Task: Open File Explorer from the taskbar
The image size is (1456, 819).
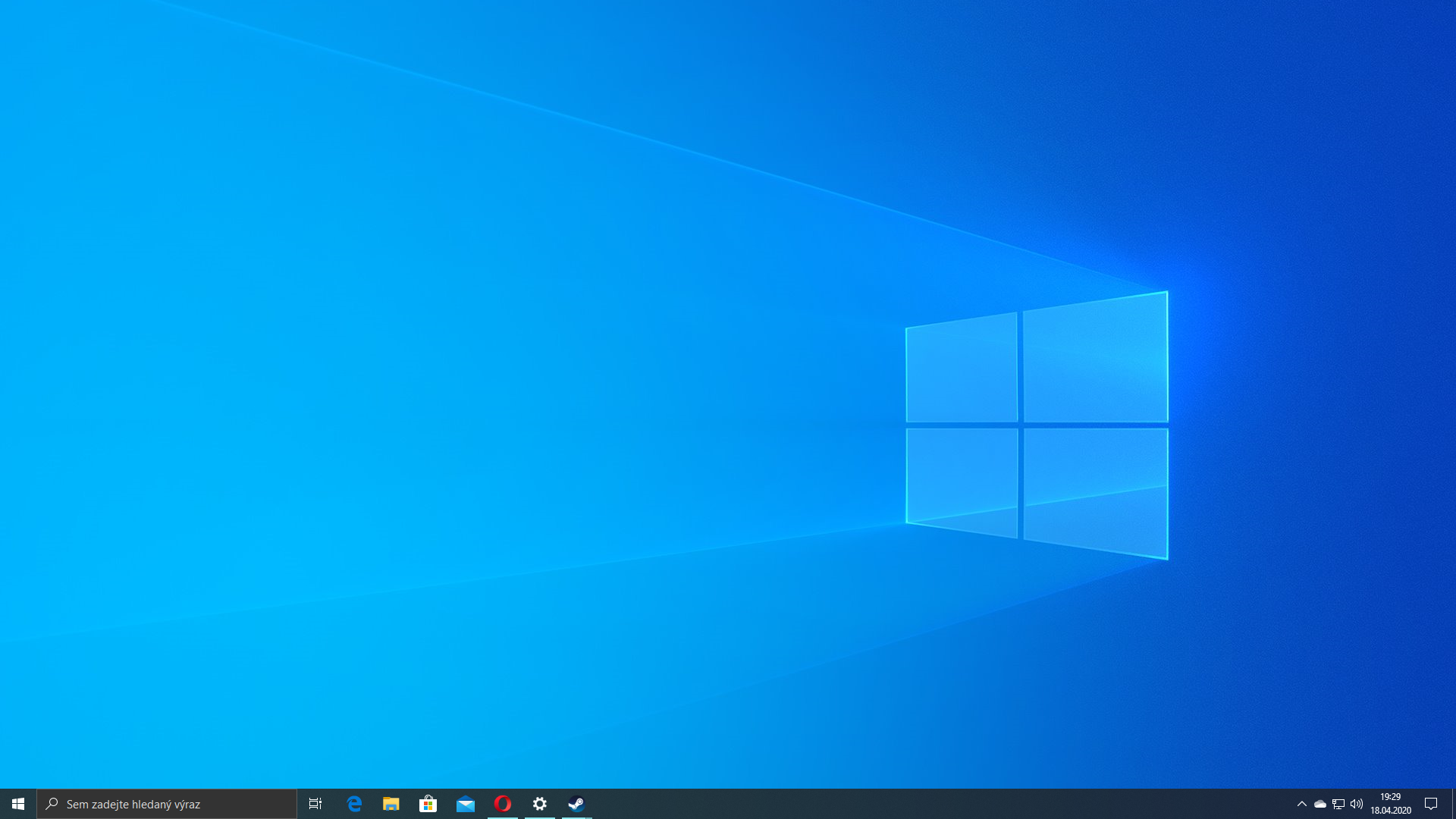Action: pyautogui.click(x=391, y=804)
